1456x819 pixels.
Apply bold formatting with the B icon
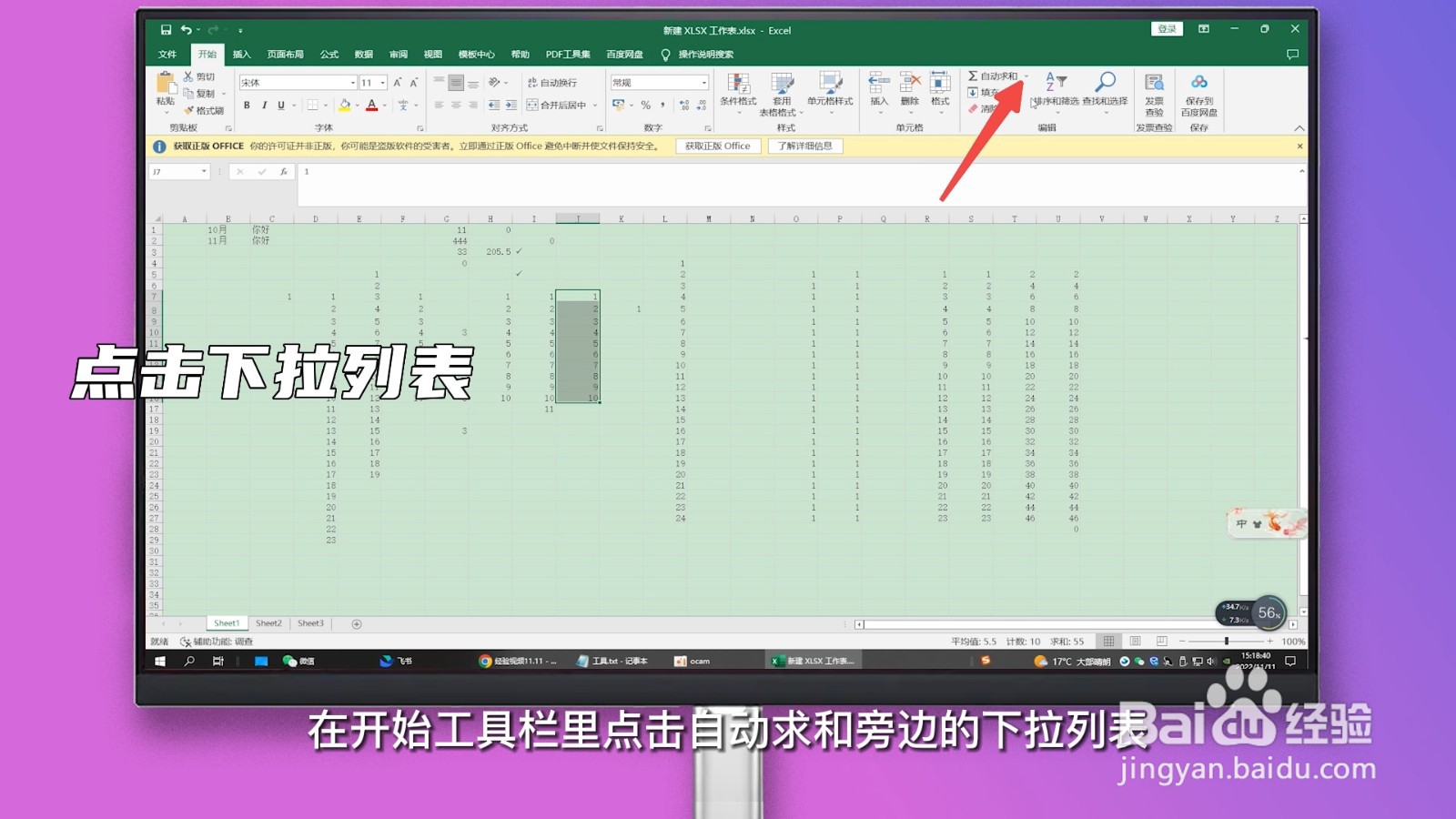tap(247, 105)
